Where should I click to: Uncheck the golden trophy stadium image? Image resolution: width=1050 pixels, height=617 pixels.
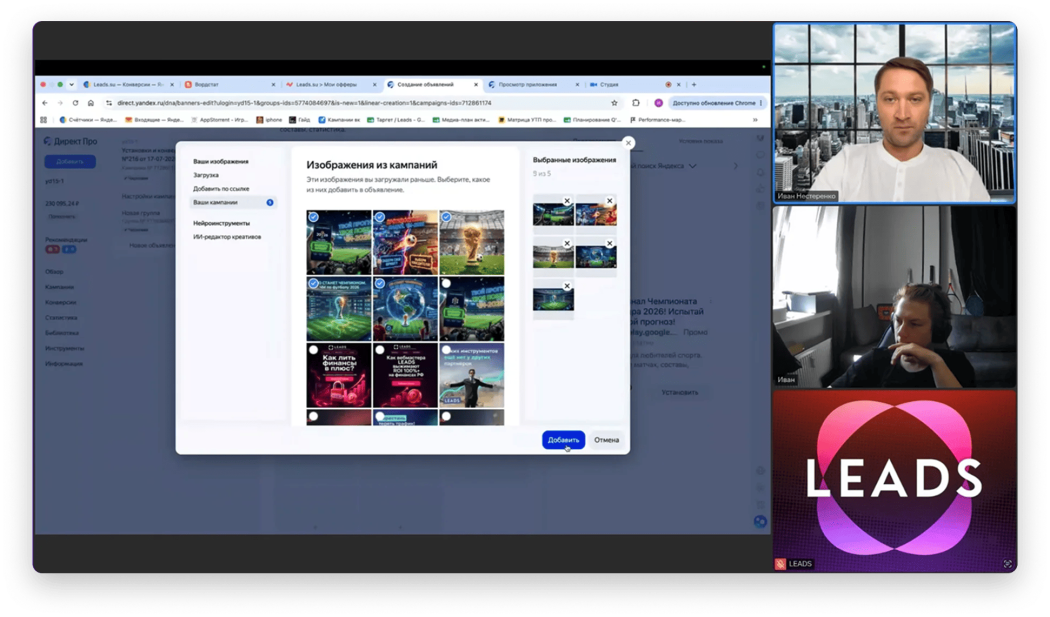click(x=447, y=217)
